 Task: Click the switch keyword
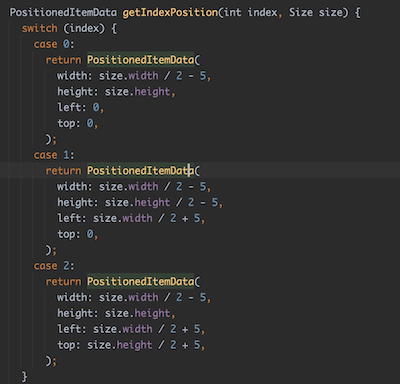point(40,28)
